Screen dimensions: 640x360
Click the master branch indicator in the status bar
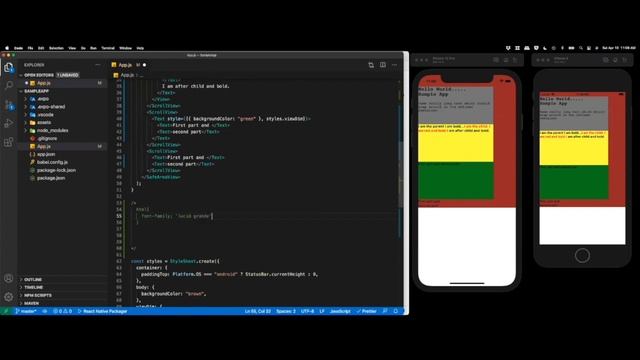click(26, 311)
